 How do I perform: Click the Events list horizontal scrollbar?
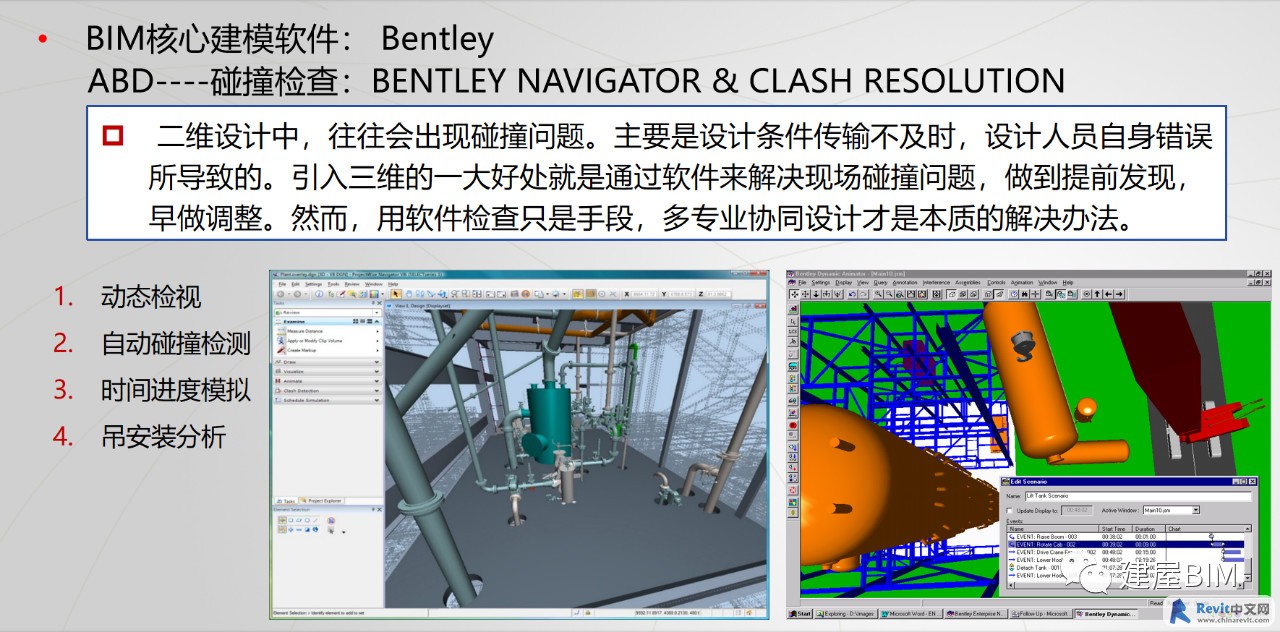pyautogui.click(x=1126, y=585)
